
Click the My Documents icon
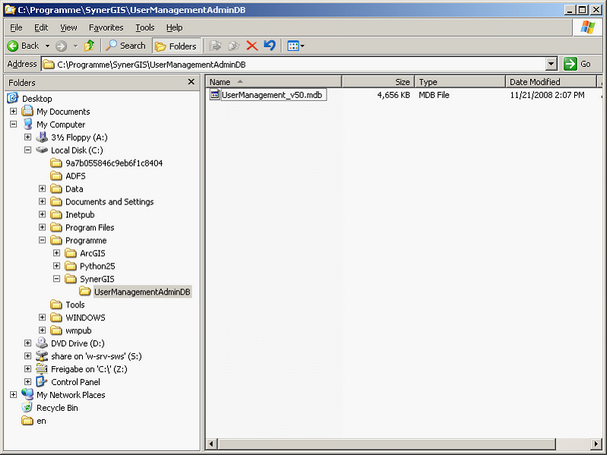pos(27,111)
